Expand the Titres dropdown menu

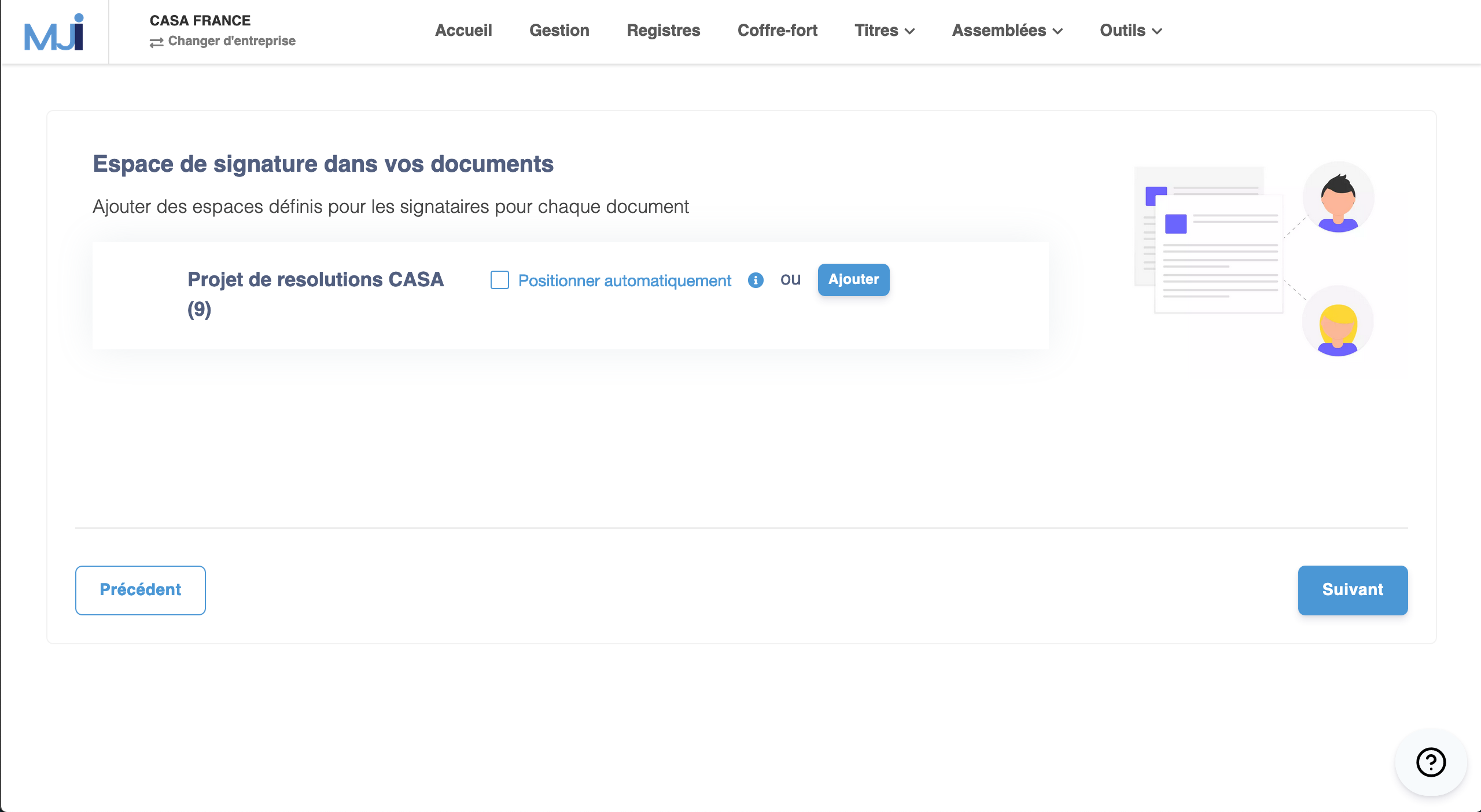tap(885, 31)
